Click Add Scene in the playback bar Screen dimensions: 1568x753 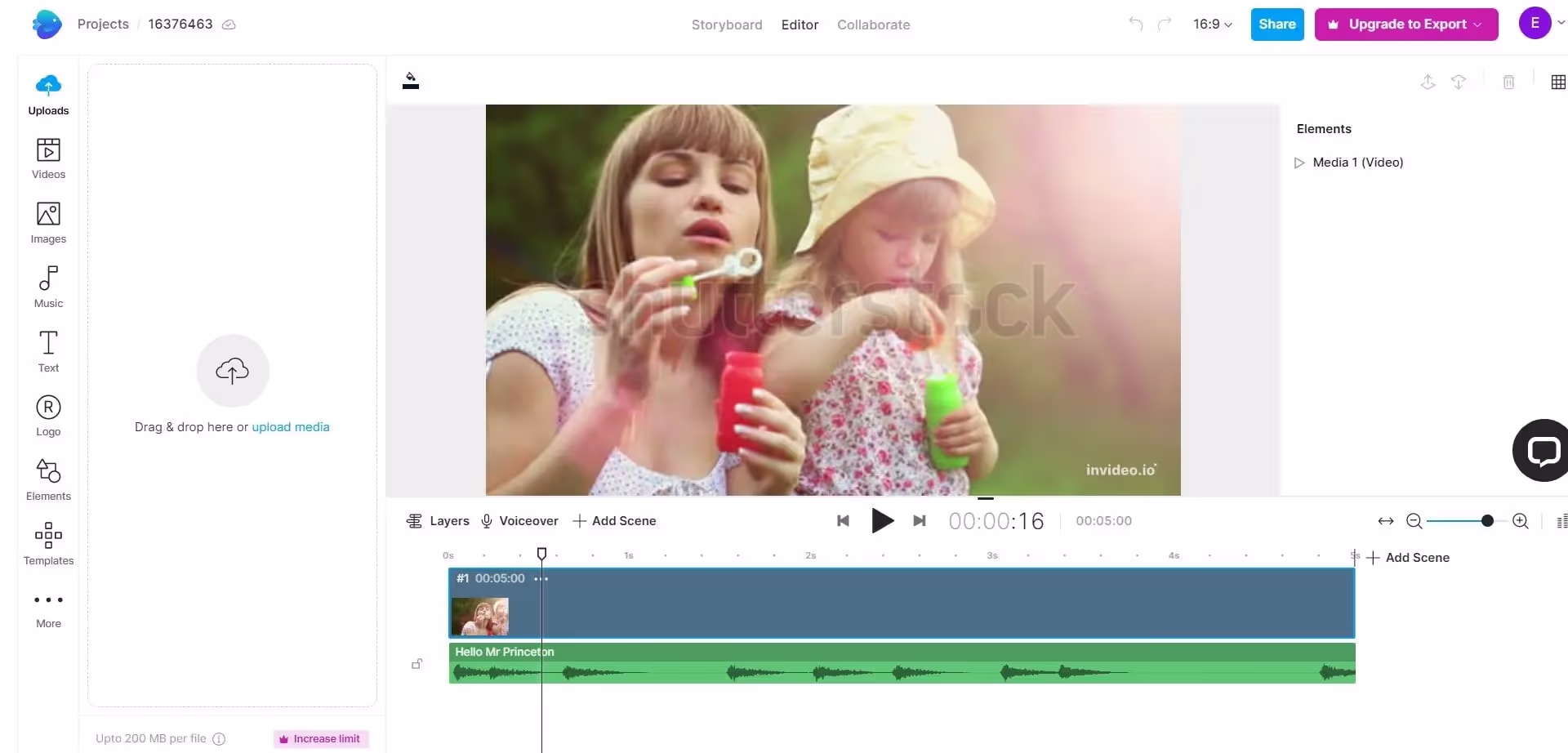614,521
